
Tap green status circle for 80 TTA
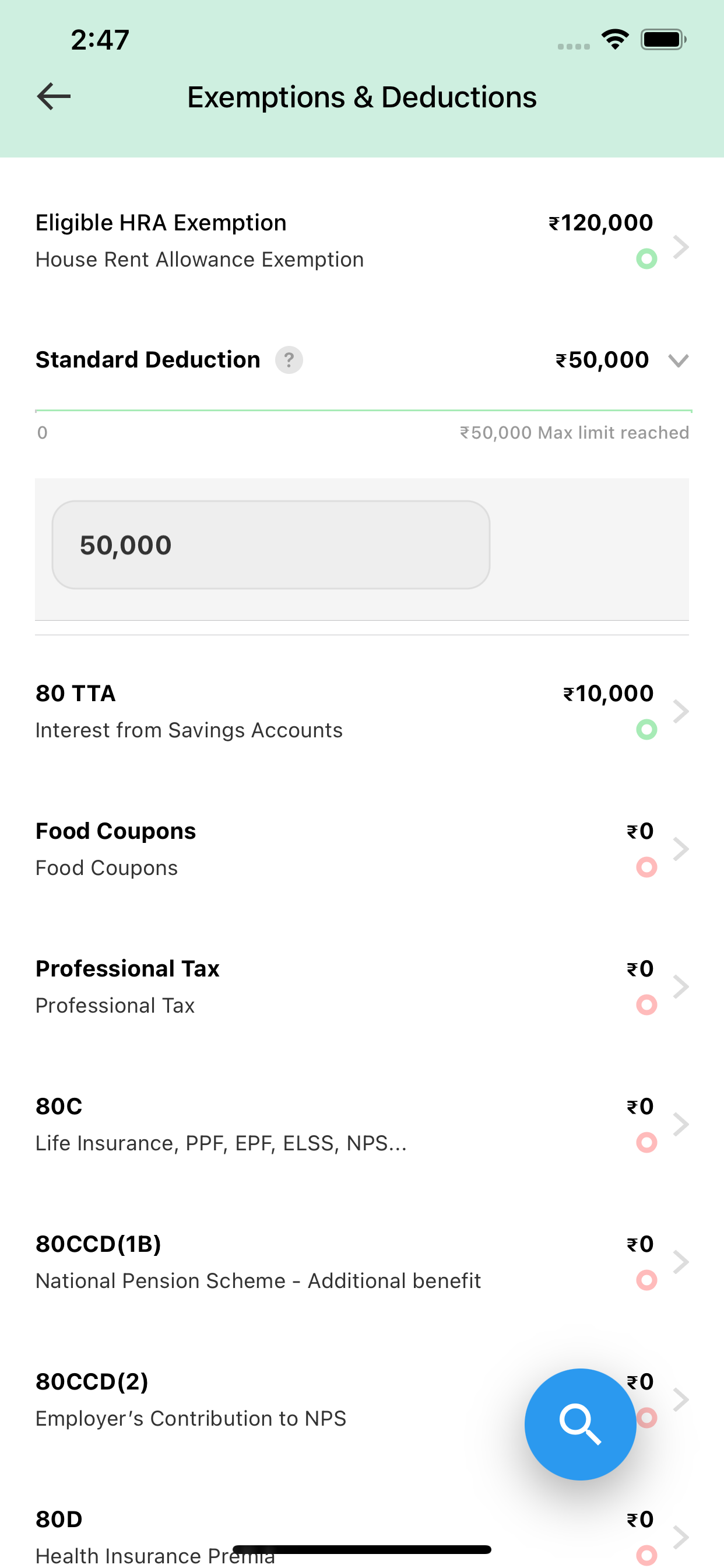(646, 729)
